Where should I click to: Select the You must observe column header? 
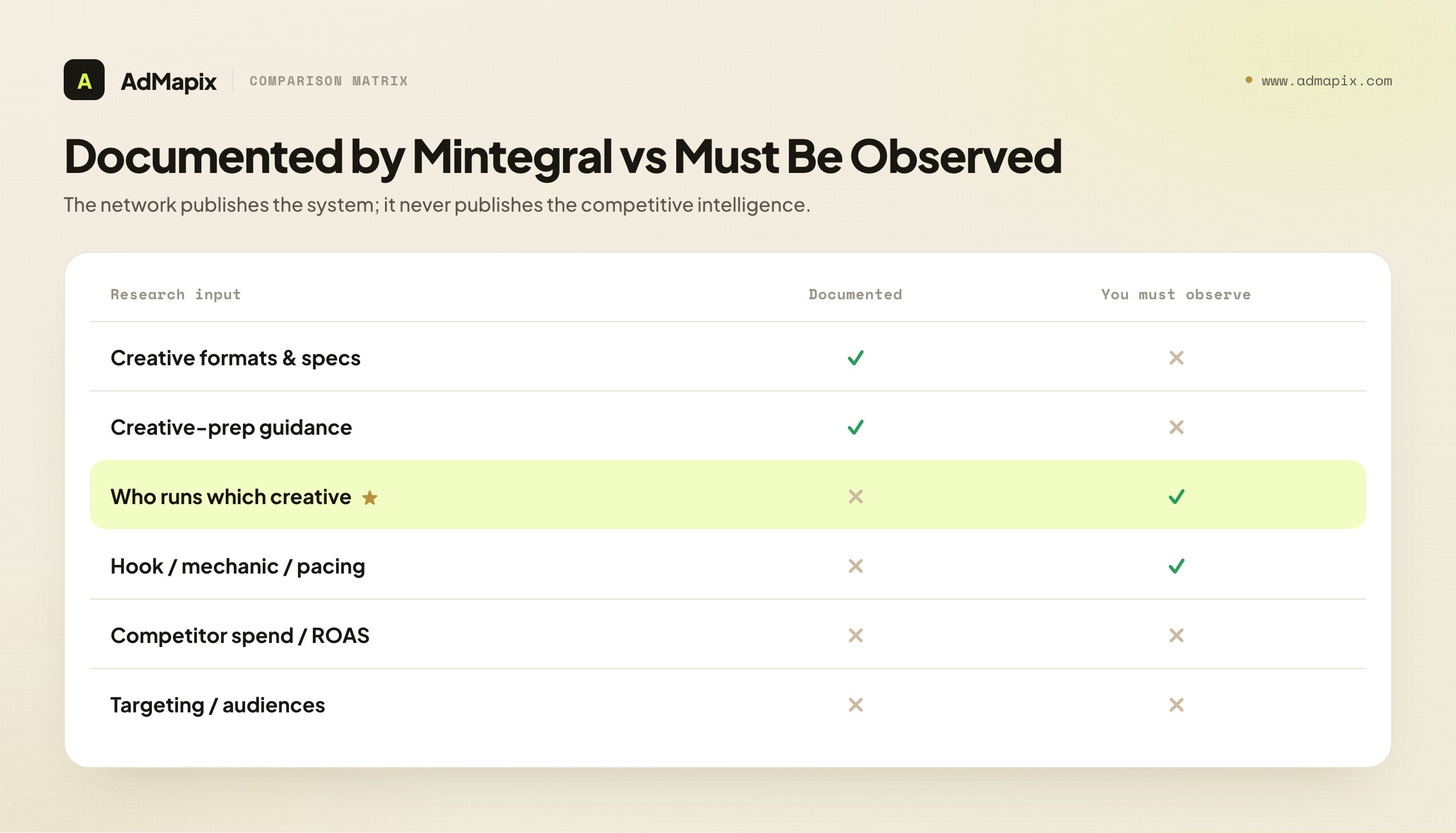[1176, 295]
